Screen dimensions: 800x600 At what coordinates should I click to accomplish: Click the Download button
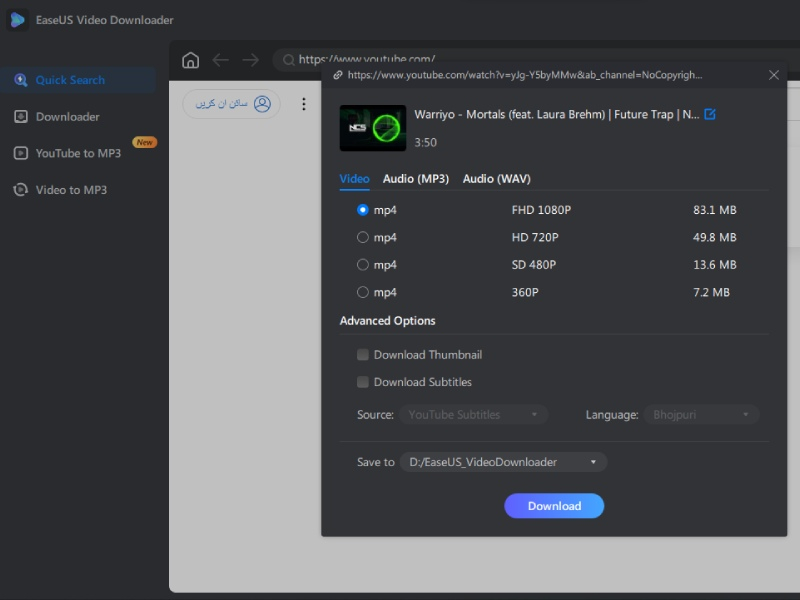pyautogui.click(x=554, y=506)
